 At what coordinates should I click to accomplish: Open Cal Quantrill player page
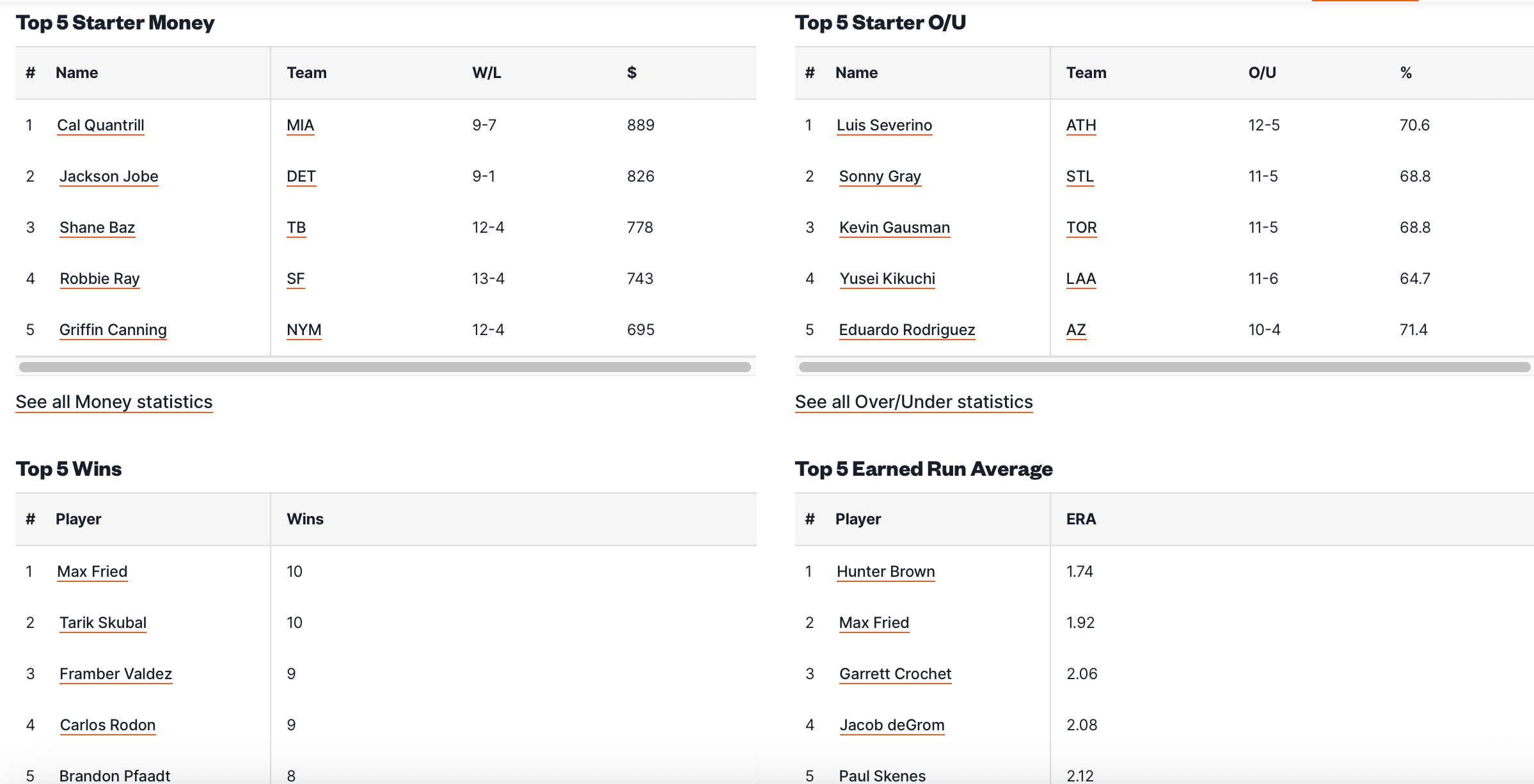[100, 125]
